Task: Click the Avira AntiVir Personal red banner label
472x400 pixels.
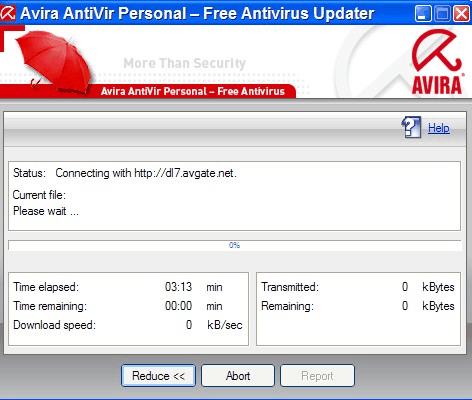Action: click(x=193, y=91)
